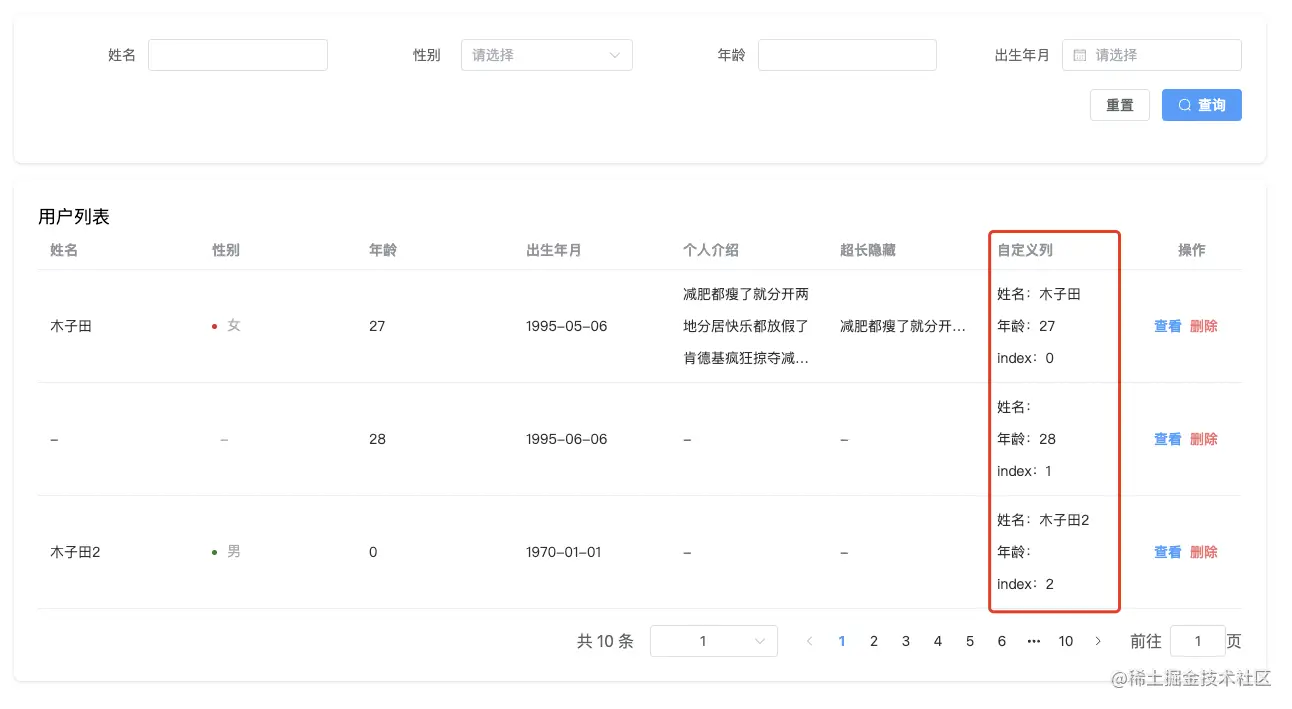Click the green dot beside 男 gender
The height and width of the screenshot is (709, 1292).
[213, 551]
